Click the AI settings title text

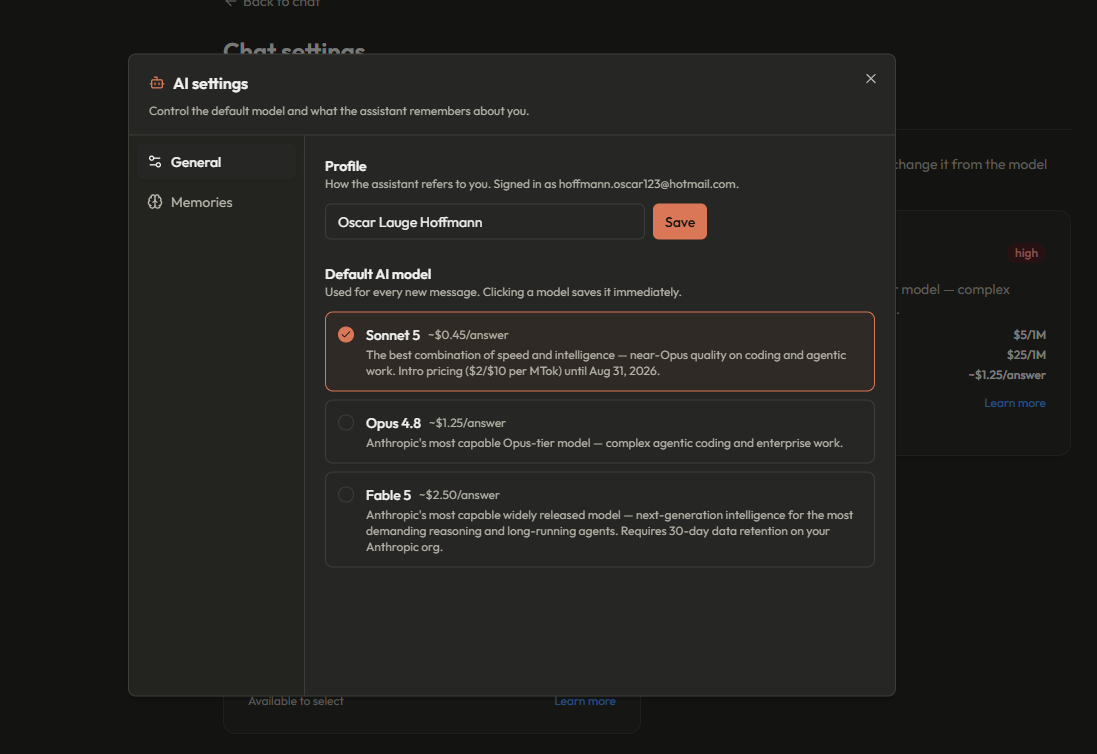click(x=211, y=84)
